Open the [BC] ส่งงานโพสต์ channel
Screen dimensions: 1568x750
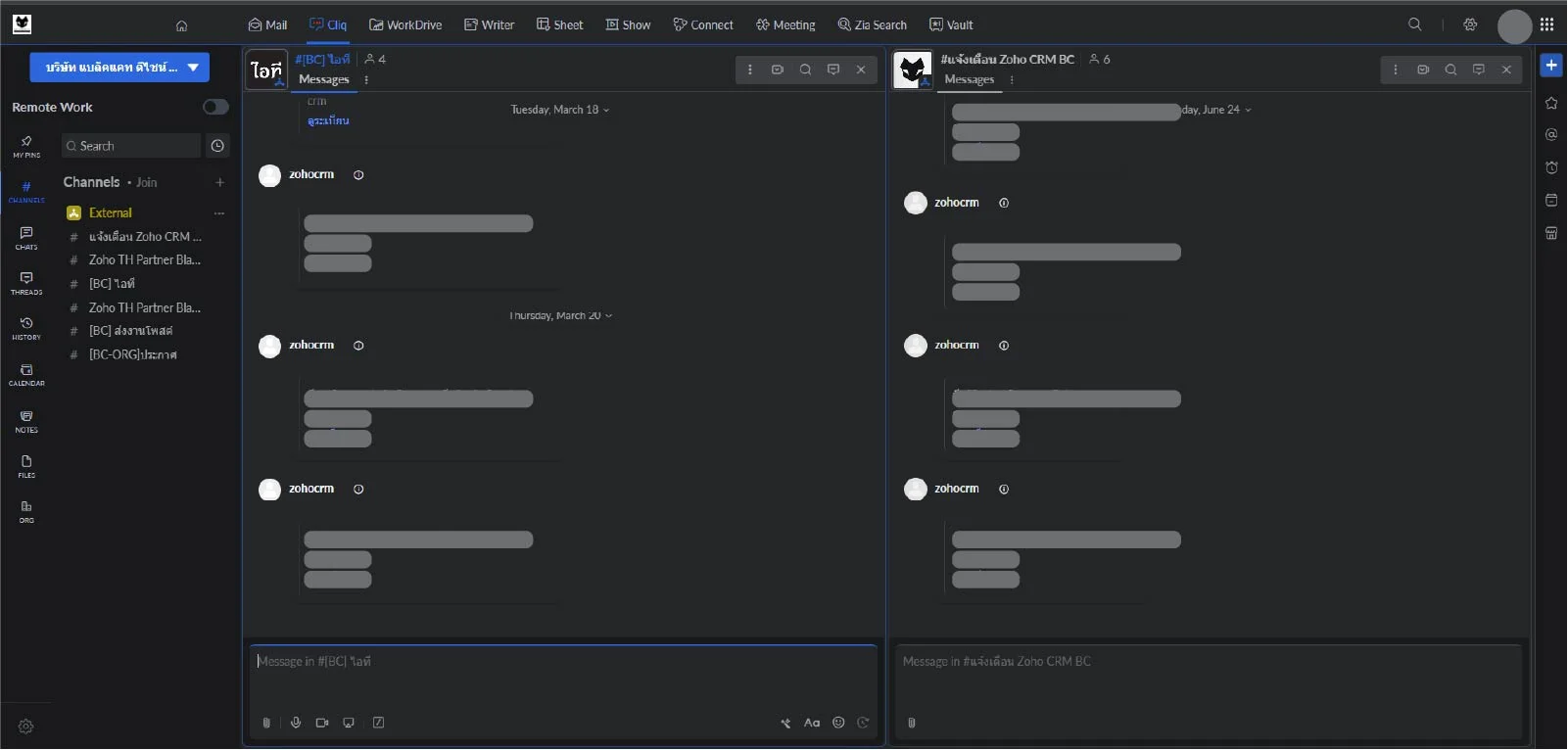point(130,331)
